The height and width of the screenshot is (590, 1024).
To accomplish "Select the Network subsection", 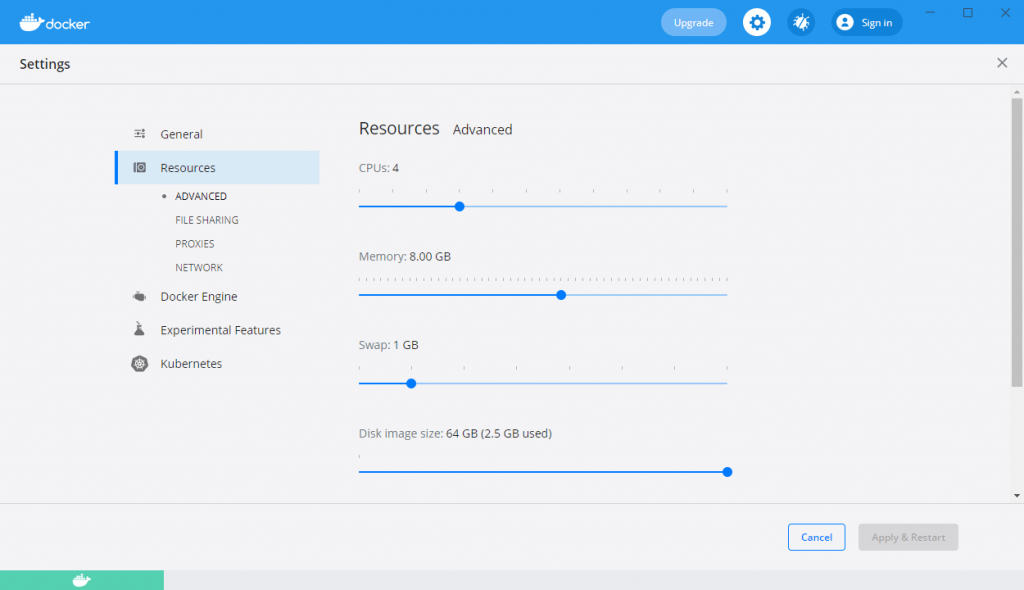I will pos(198,268).
